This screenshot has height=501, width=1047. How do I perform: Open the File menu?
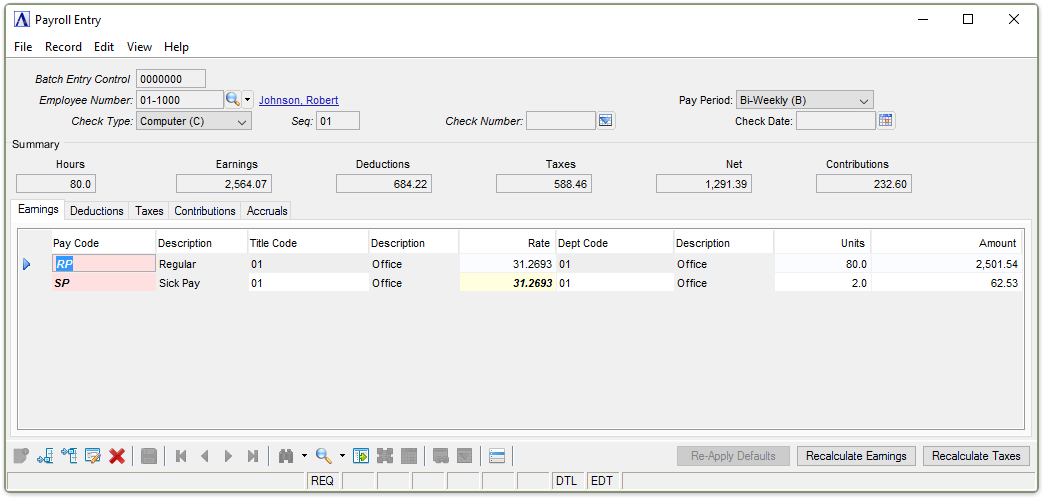pos(23,47)
